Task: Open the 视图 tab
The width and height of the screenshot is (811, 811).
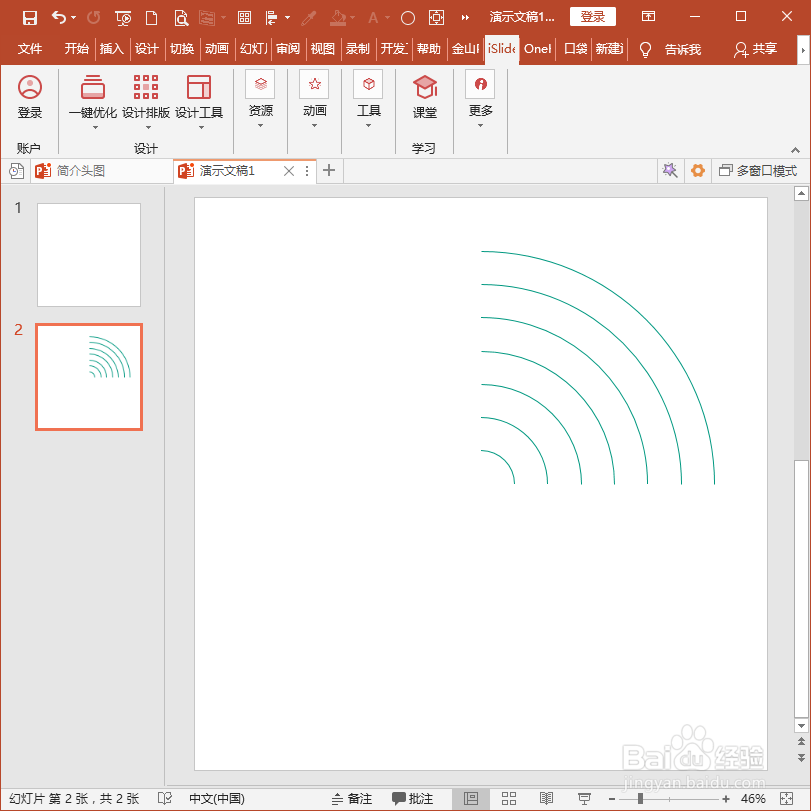Action: click(x=322, y=49)
